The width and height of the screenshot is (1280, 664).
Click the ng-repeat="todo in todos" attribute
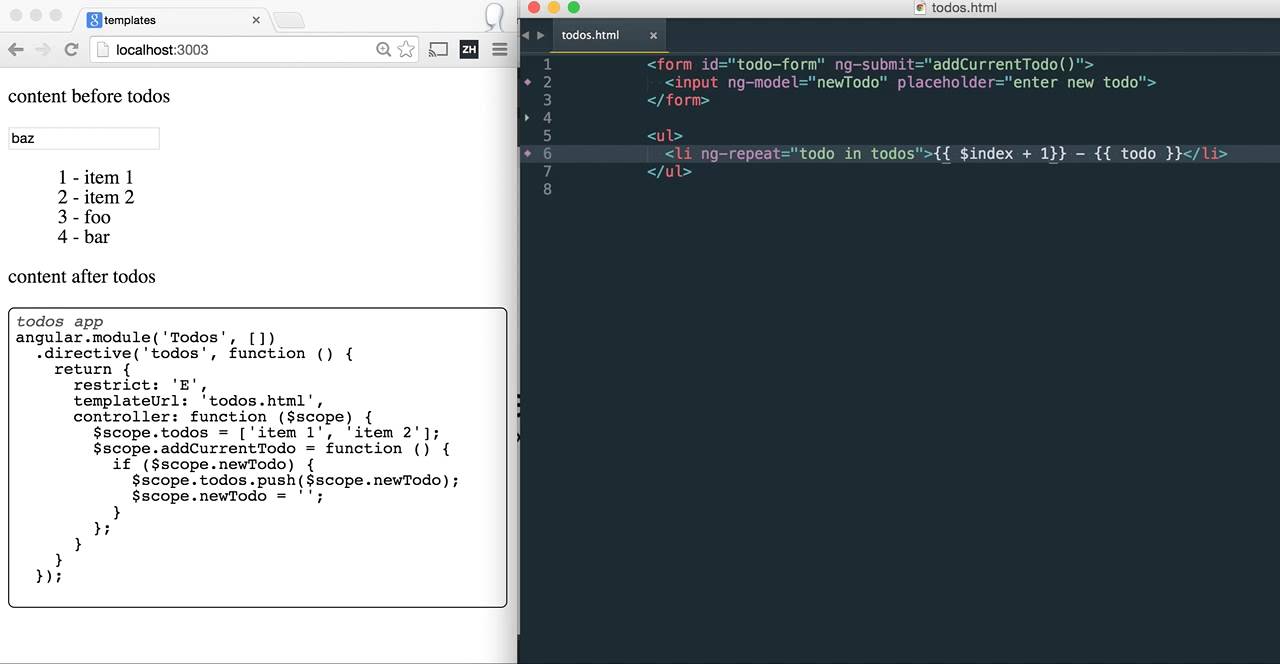click(x=812, y=153)
